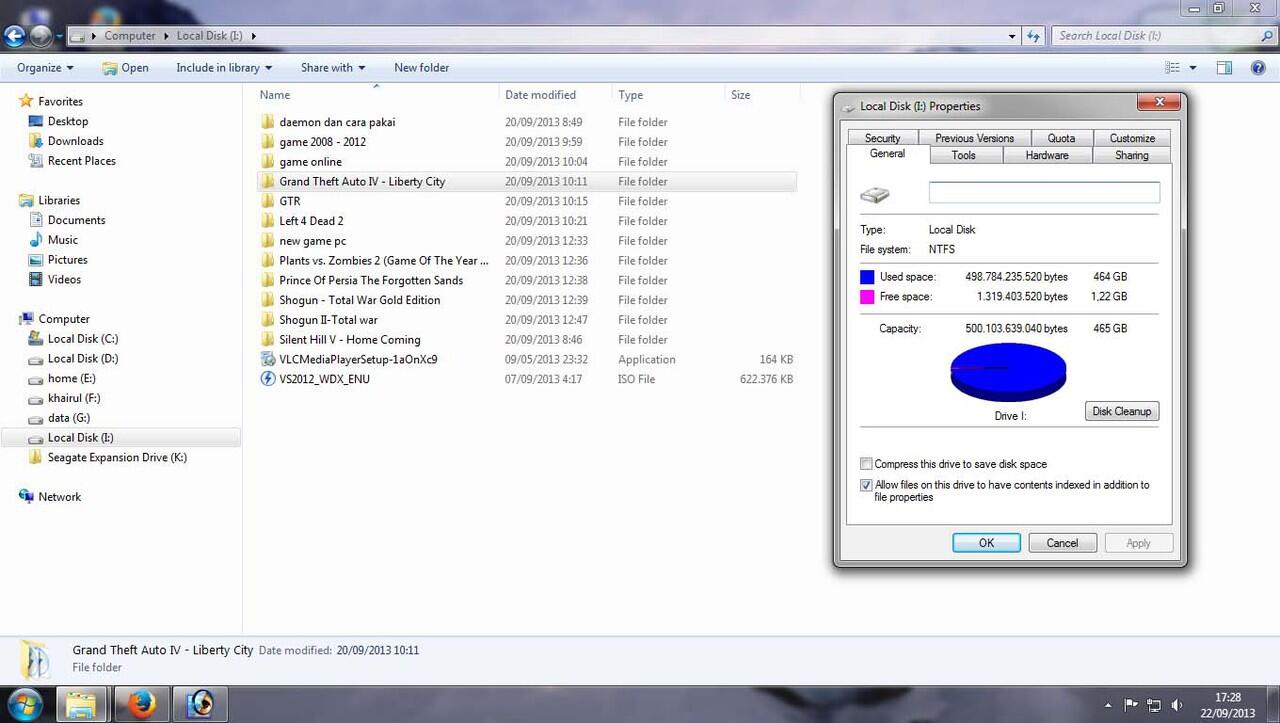The image size is (1280, 723).
Task: Select the Downloads icon in Favorites
Action: pos(36,141)
